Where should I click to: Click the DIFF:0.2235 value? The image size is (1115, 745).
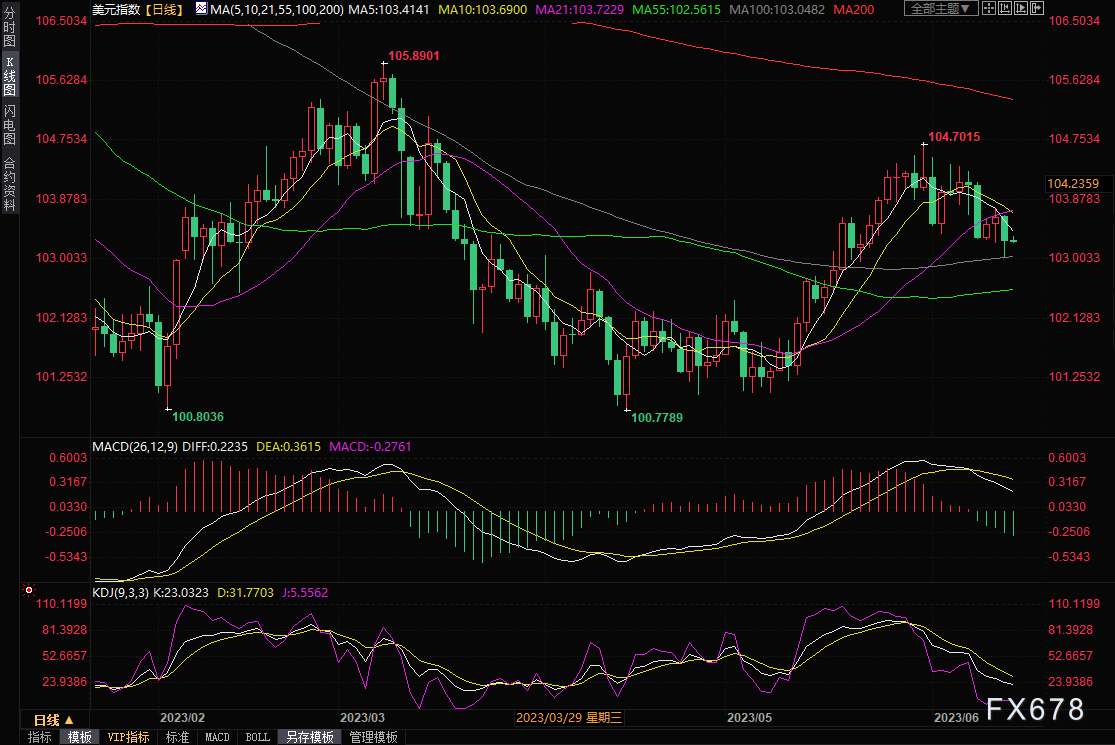[215, 446]
